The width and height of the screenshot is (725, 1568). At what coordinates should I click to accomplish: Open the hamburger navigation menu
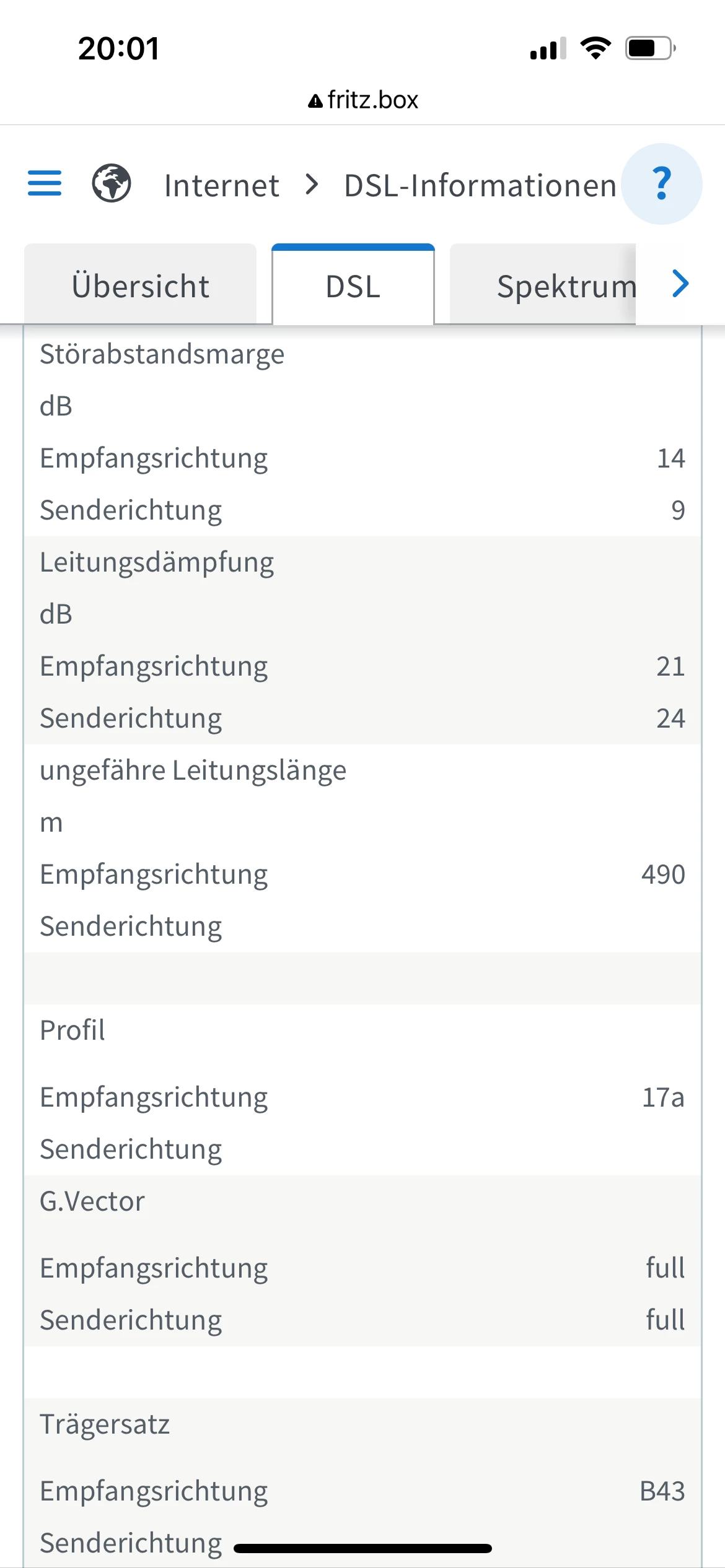pyautogui.click(x=45, y=183)
